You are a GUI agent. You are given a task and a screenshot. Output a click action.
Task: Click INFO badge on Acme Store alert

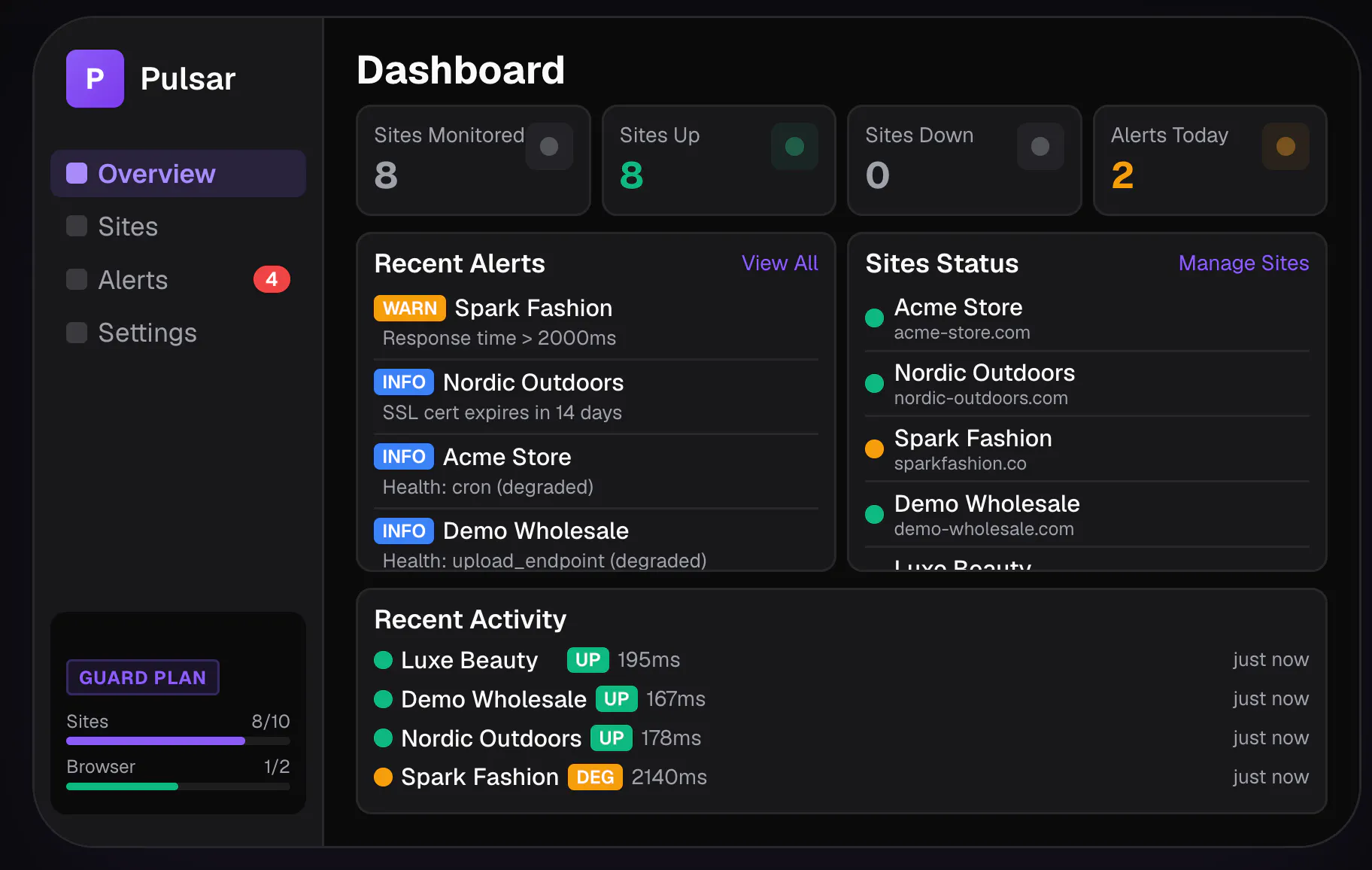403,456
